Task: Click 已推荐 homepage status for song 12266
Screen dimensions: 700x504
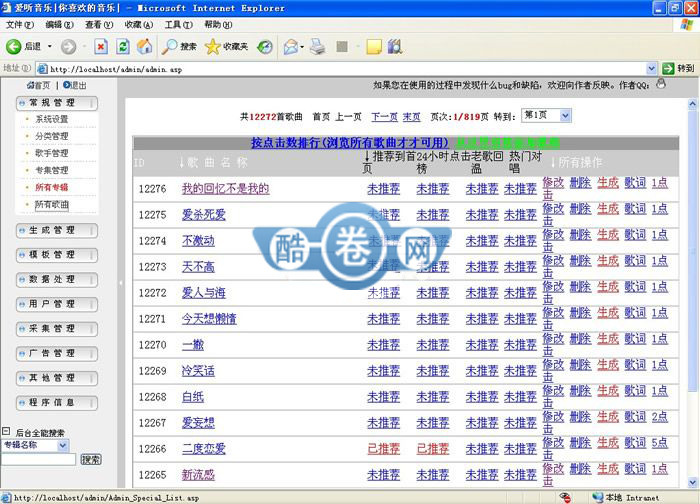Action: (x=383, y=449)
